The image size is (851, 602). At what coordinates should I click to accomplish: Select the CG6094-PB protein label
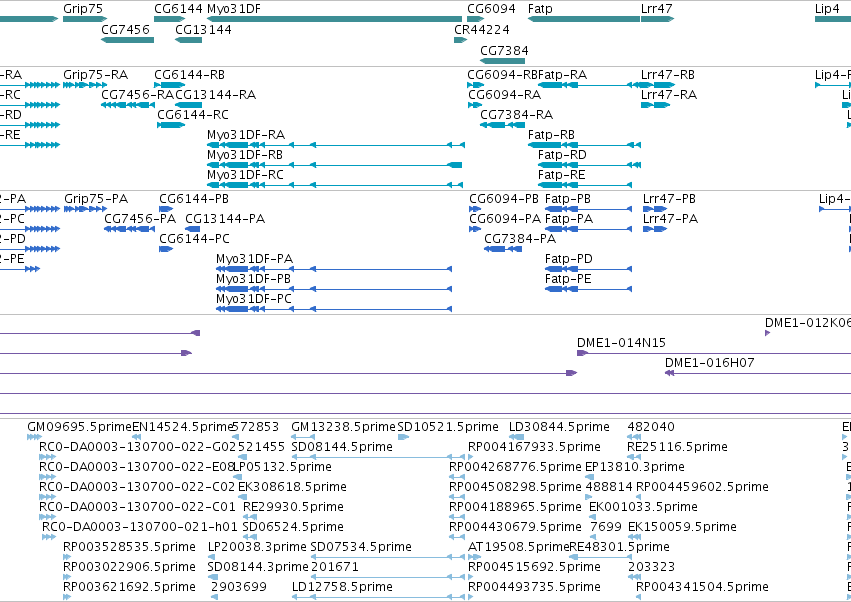point(504,199)
